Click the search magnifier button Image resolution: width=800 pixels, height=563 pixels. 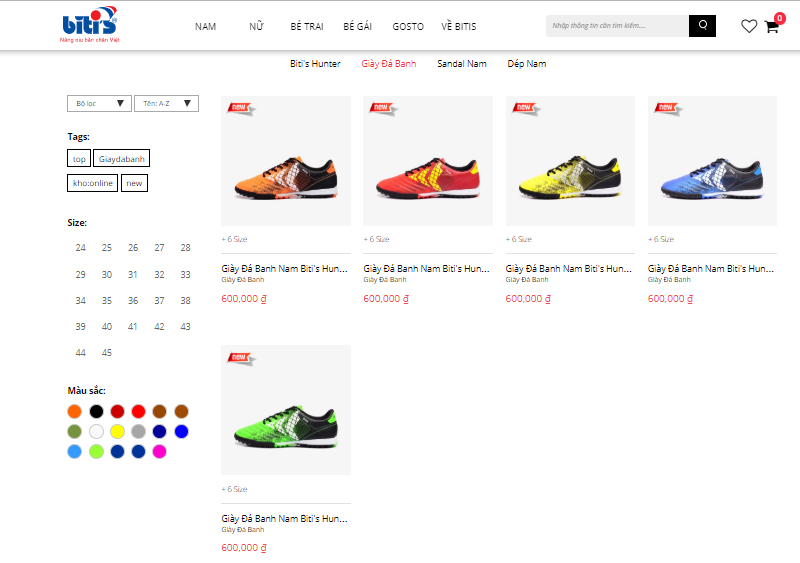(x=702, y=26)
